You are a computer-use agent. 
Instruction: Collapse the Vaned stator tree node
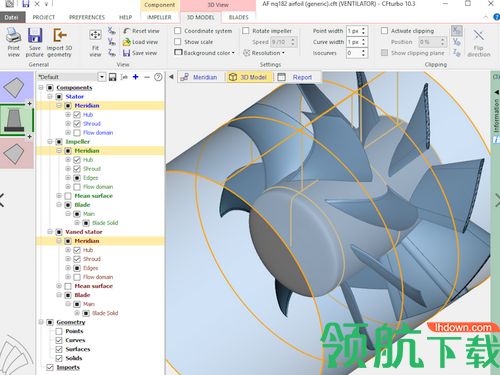[x=50, y=232]
